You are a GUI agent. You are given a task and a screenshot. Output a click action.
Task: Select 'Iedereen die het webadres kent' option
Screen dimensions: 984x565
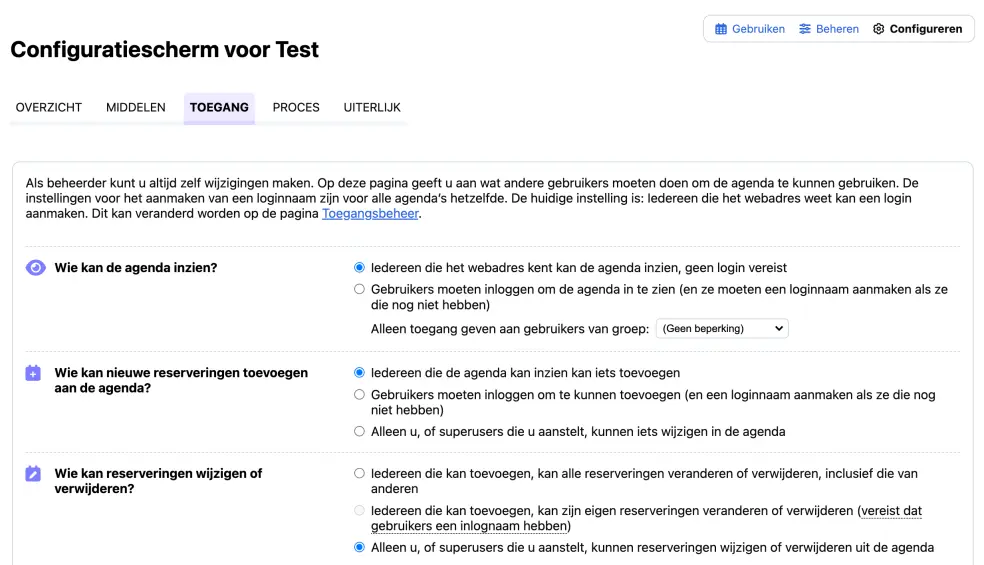pyautogui.click(x=360, y=268)
